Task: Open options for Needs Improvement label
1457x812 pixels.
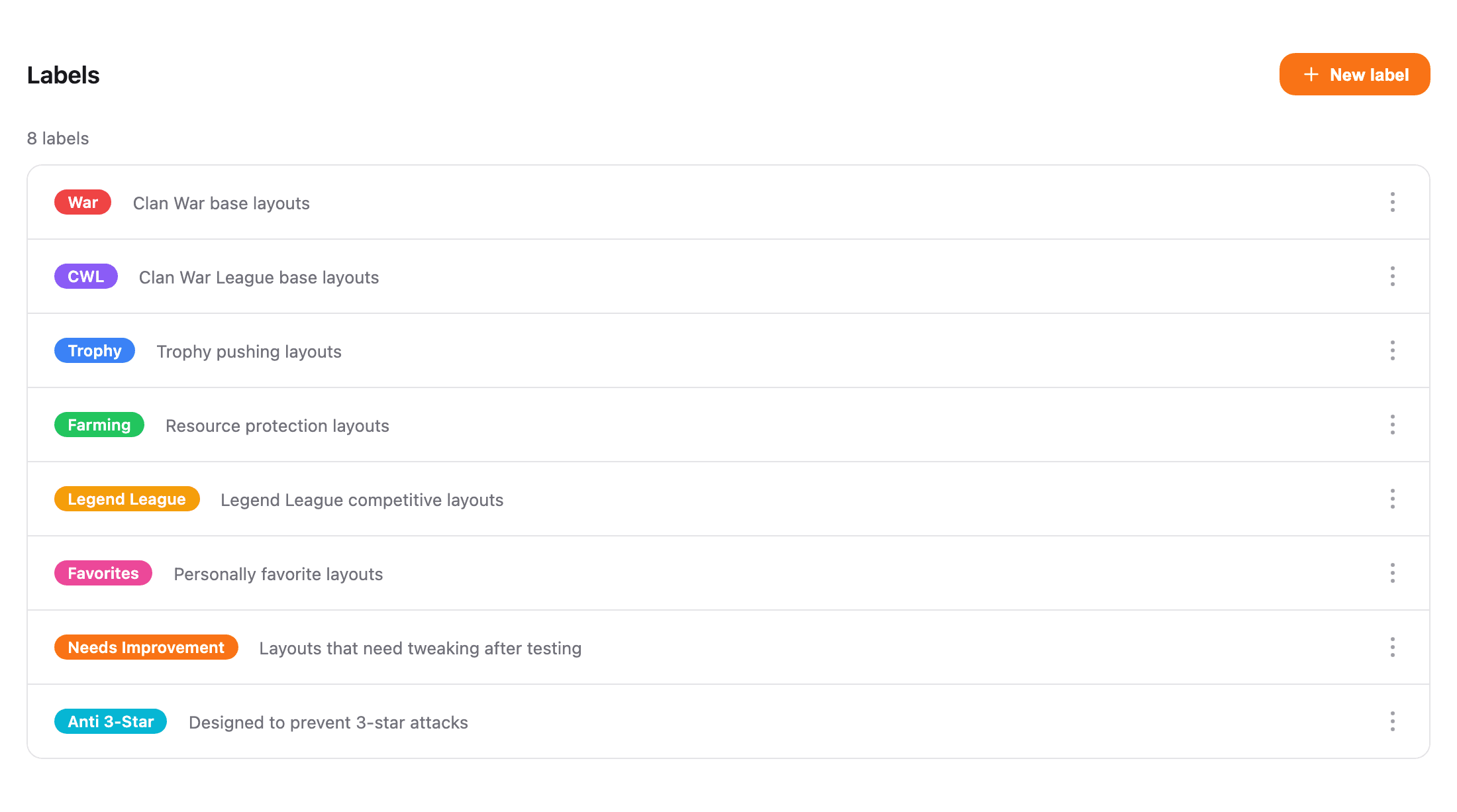Action: (1392, 647)
